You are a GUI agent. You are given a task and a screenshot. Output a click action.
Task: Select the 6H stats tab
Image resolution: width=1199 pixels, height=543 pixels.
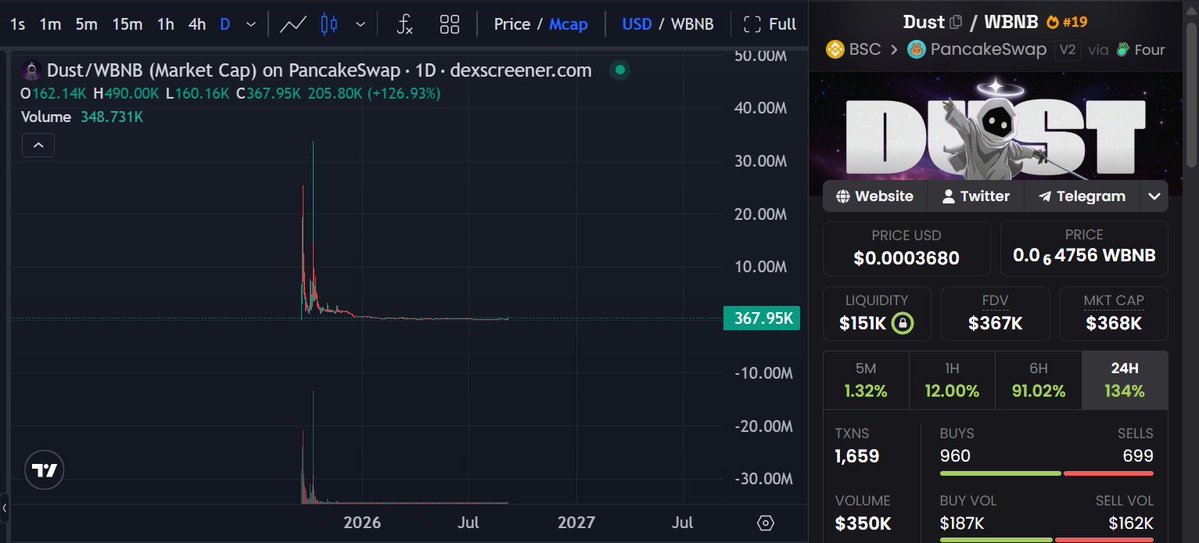(1038, 380)
